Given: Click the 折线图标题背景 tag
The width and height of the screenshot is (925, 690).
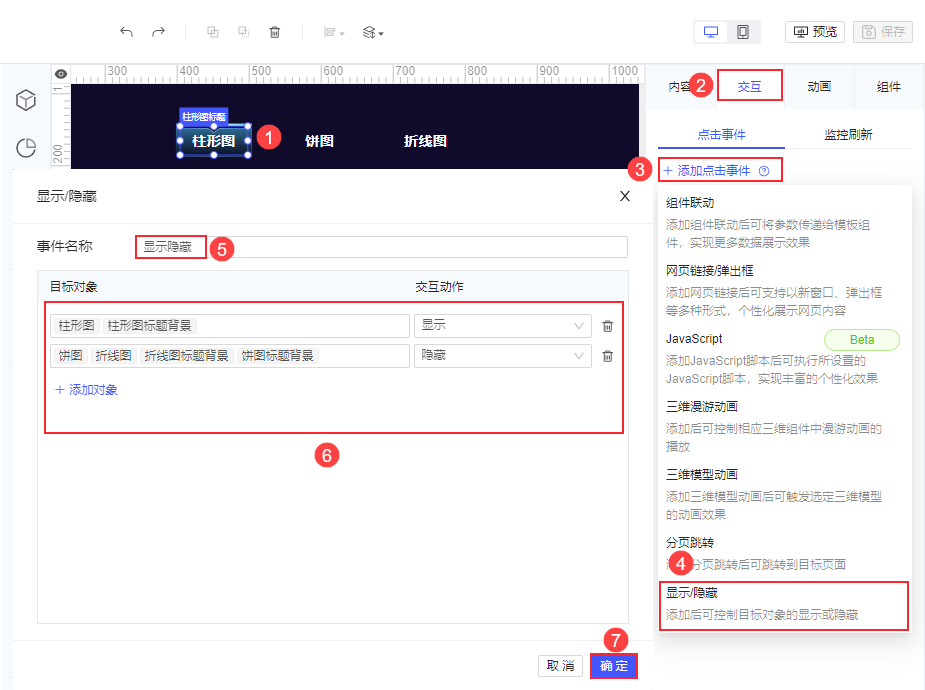Looking at the screenshot, I should pos(186,356).
